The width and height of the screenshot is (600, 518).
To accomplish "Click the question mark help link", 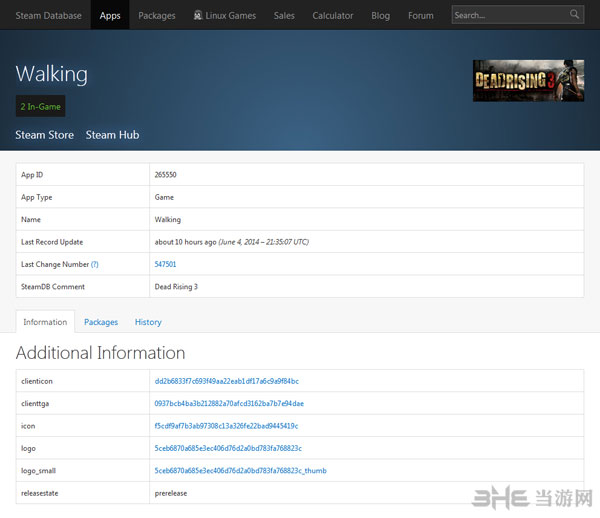I will pos(95,264).
